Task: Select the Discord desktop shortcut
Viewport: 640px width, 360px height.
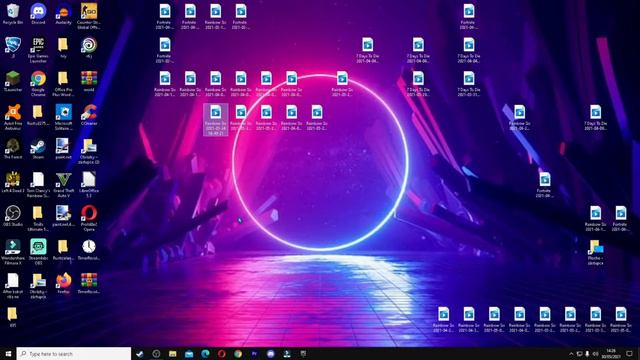Action: click(x=38, y=14)
